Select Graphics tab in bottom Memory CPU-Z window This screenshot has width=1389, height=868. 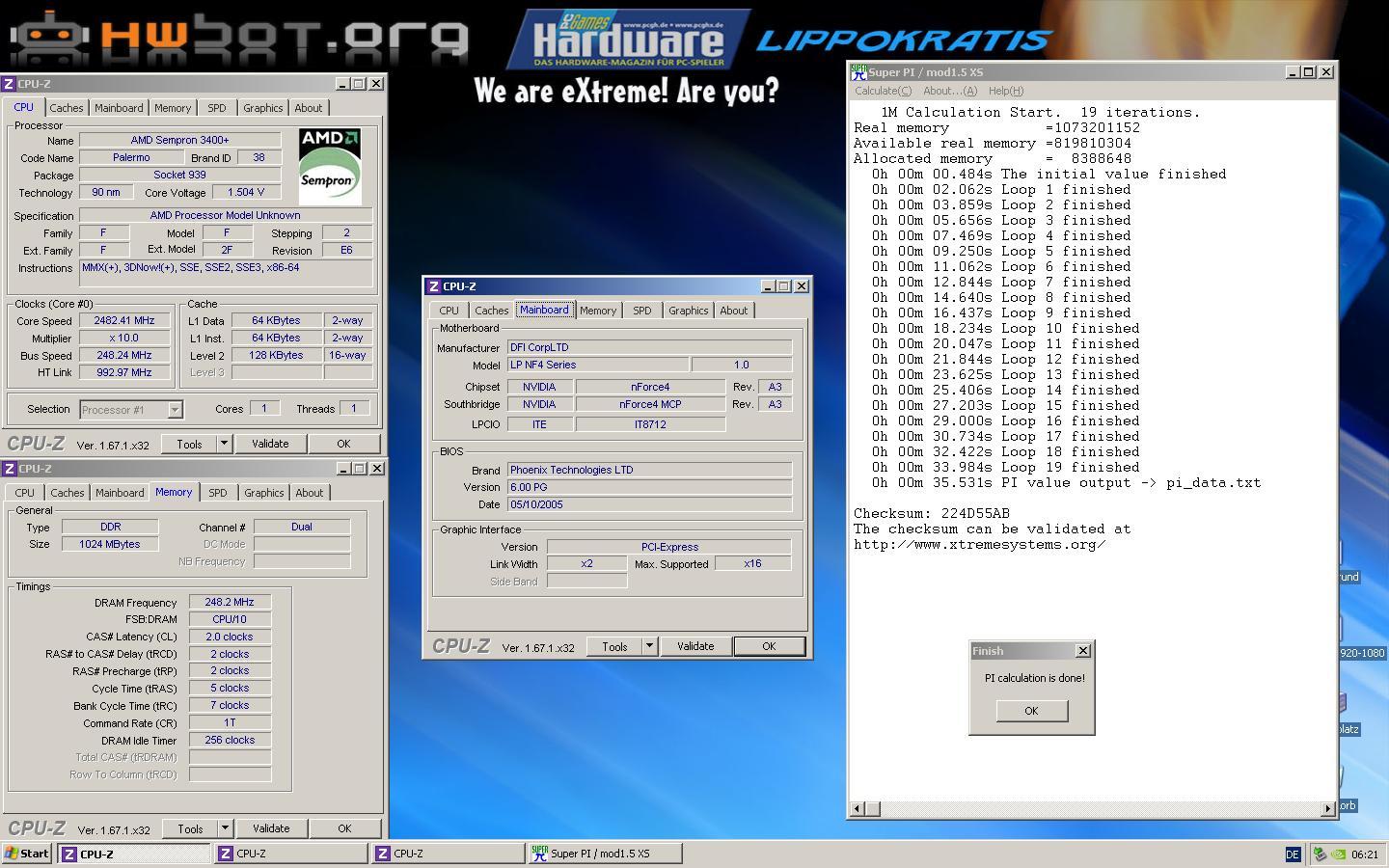(x=263, y=493)
